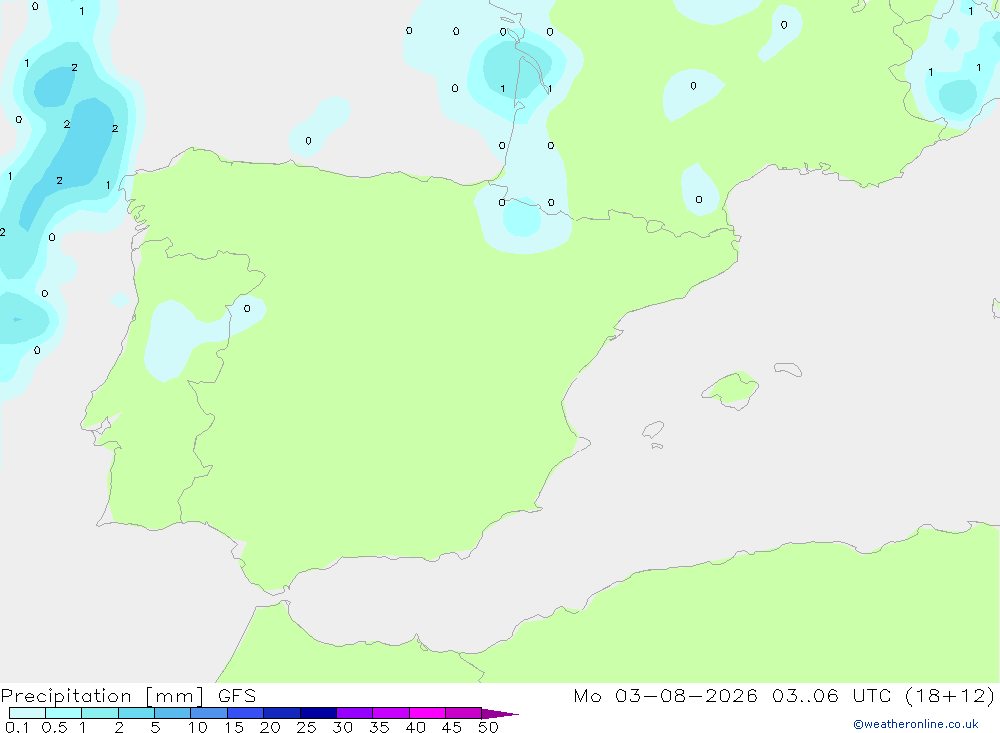Click the '03..06 UTC' time range
This screenshot has width=1000, height=733.
tap(831, 696)
